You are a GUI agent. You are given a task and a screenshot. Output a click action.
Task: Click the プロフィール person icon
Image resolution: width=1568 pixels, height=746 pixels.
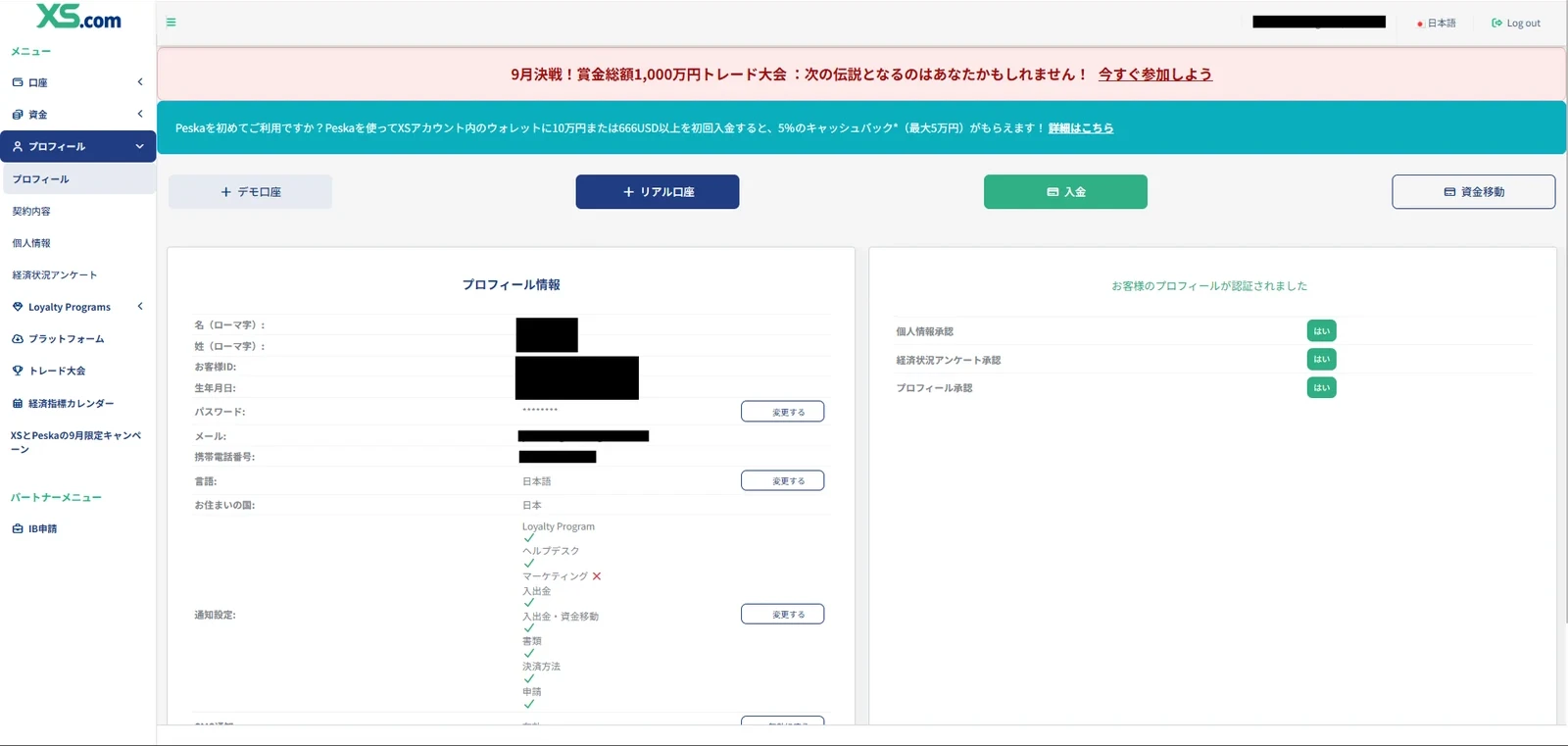pyautogui.click(x=18, y=147)
